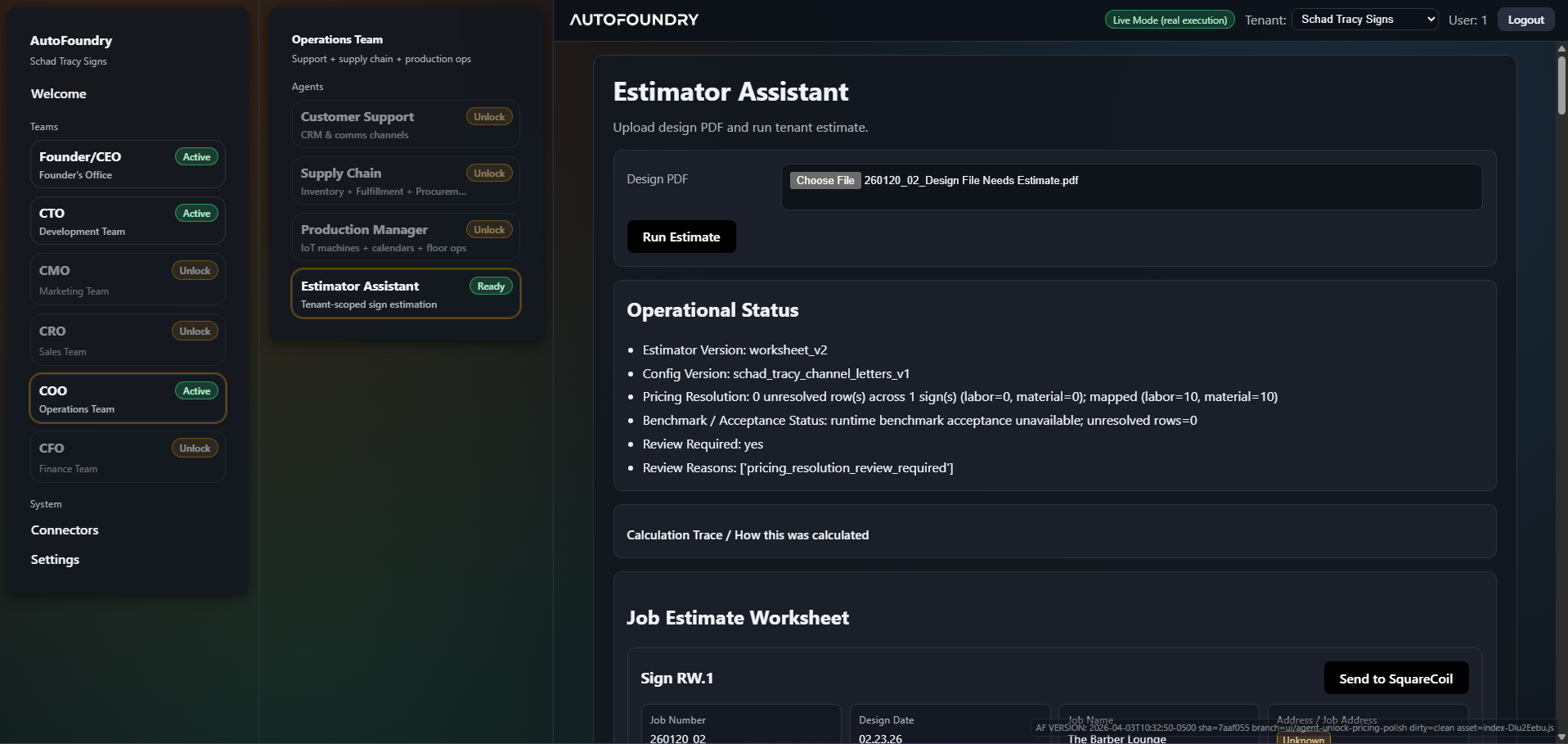Send Sign RW.1 to SquareCoil
This screenshot has height=744, width=1568.
1395,678
